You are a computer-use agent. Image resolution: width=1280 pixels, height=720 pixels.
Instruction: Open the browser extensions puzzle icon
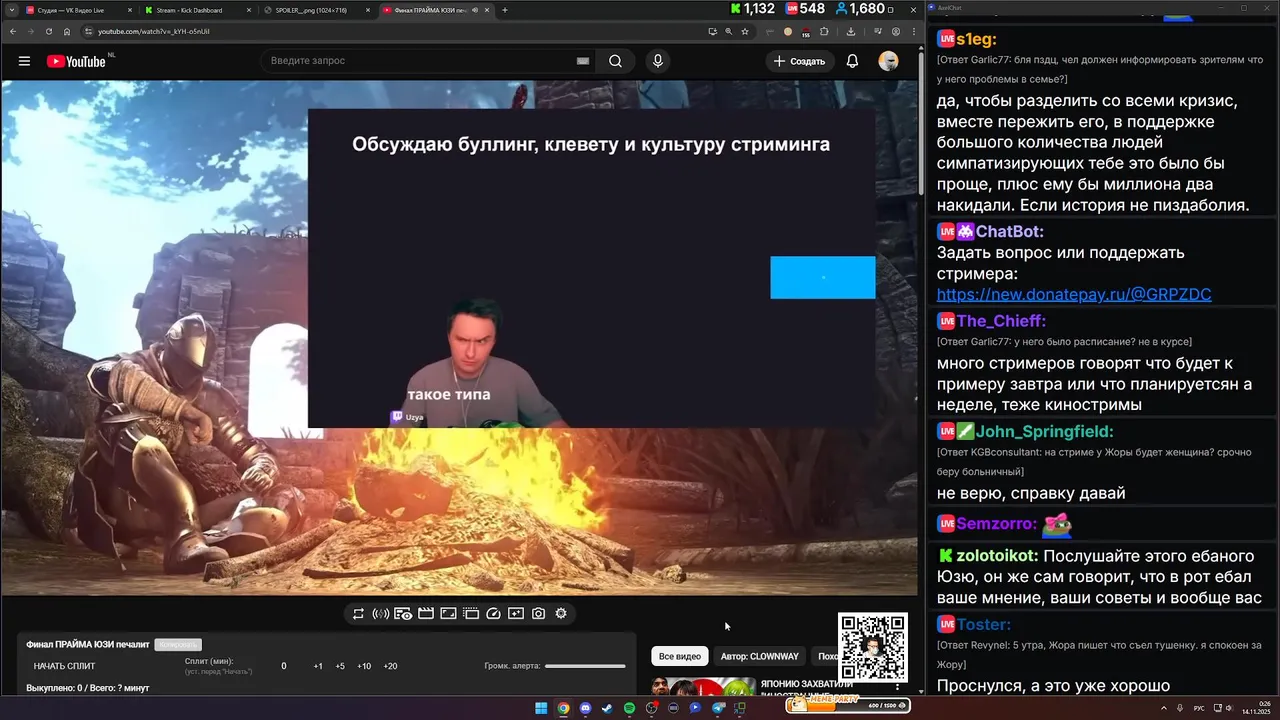point(824,31)
